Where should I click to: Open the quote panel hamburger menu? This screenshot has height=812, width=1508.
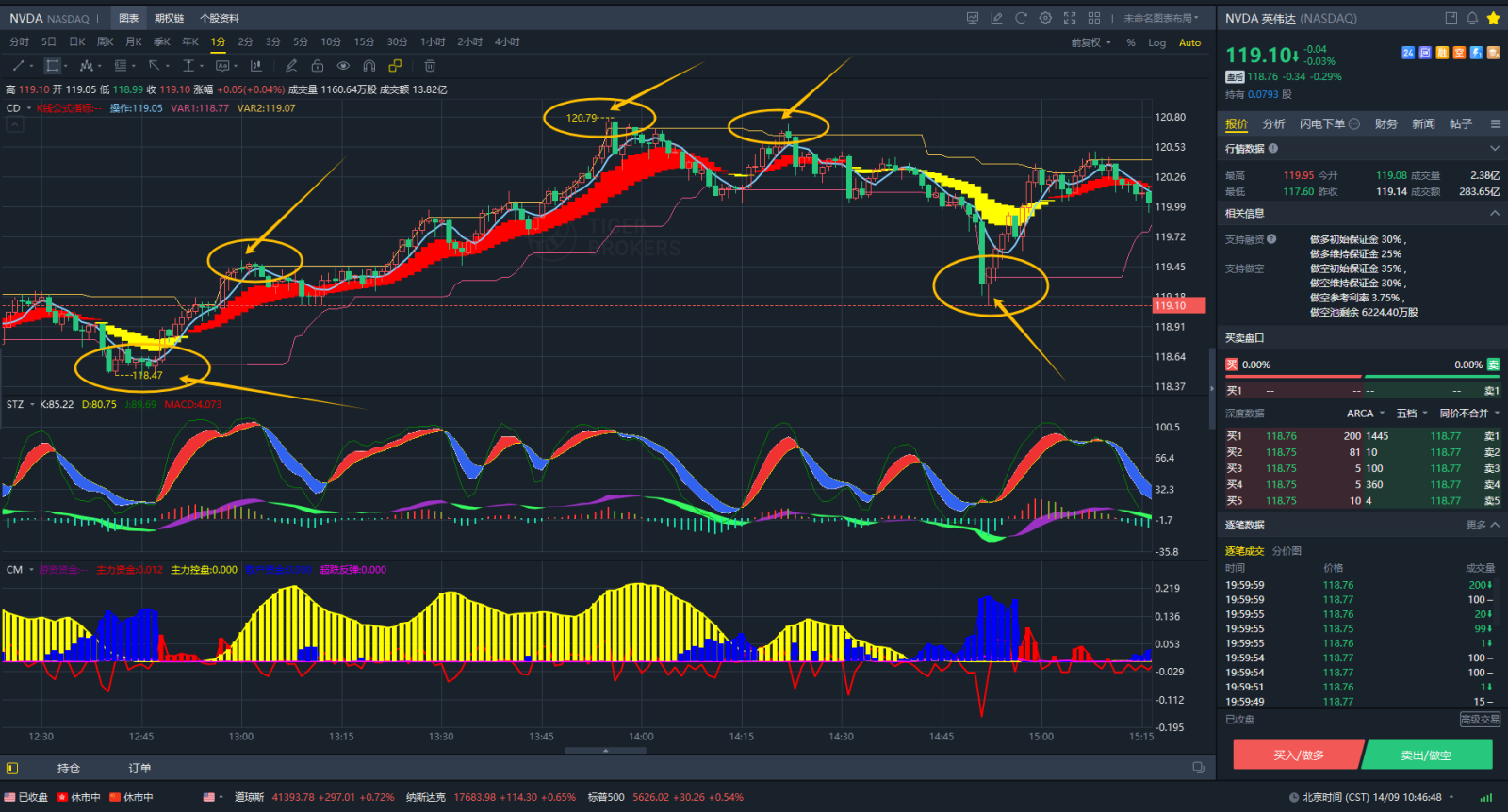coord(1495,124)
